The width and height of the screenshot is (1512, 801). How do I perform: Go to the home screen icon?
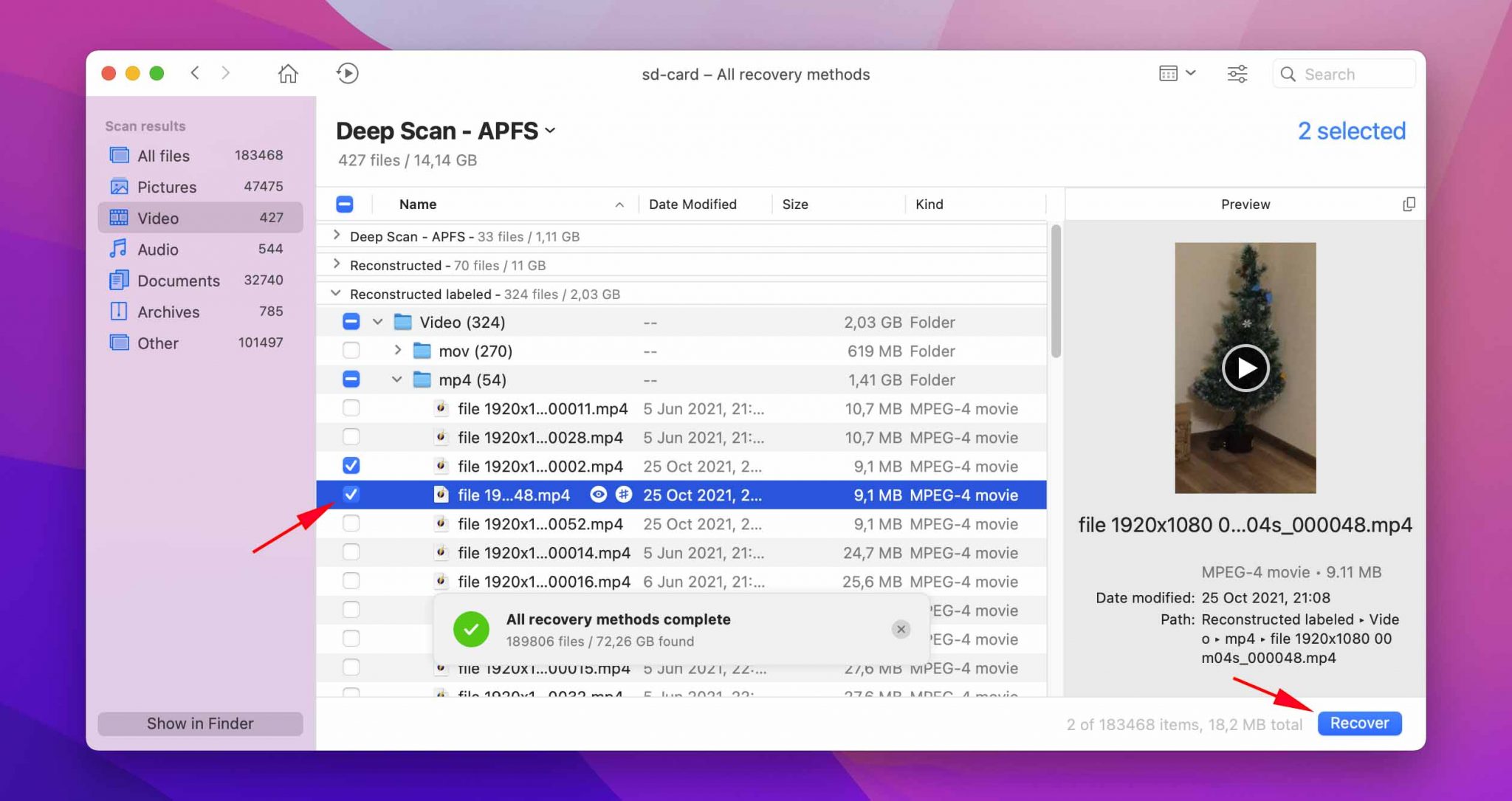pos(288,73)
